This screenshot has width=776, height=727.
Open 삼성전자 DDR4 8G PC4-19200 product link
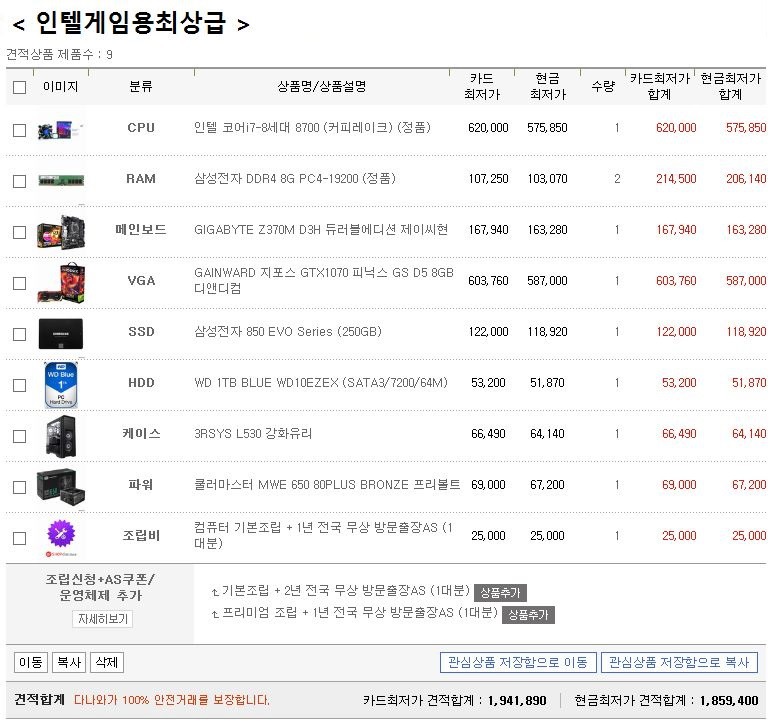pos(295,179)
